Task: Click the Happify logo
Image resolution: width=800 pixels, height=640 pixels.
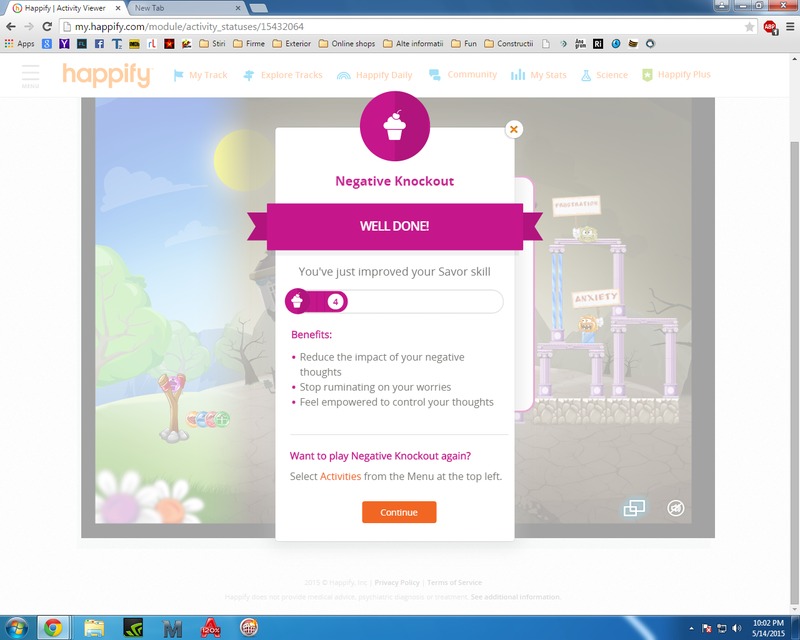Action: click(x=107, y=75)
